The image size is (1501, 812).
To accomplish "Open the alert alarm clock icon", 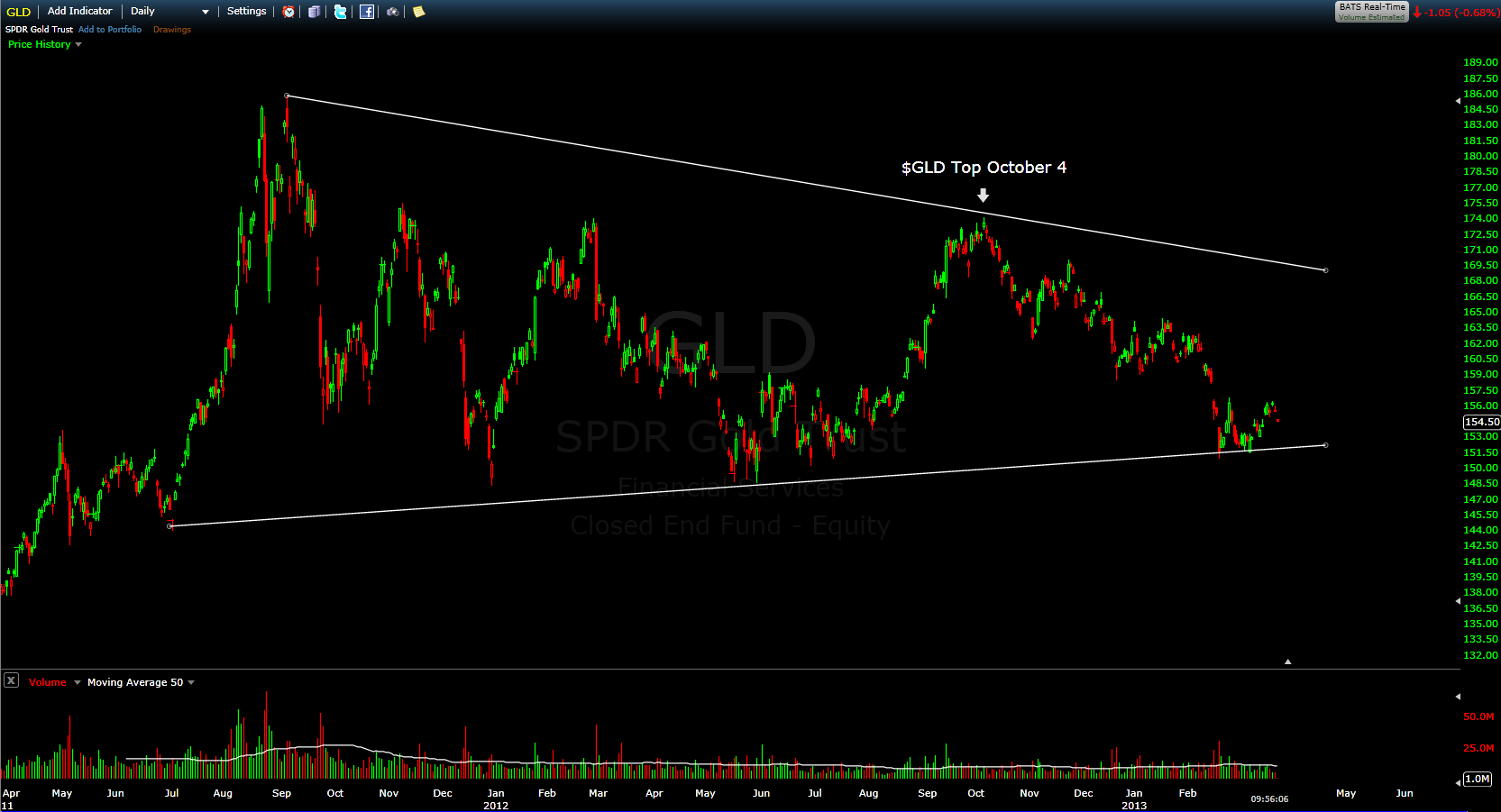I will point(288,12).
